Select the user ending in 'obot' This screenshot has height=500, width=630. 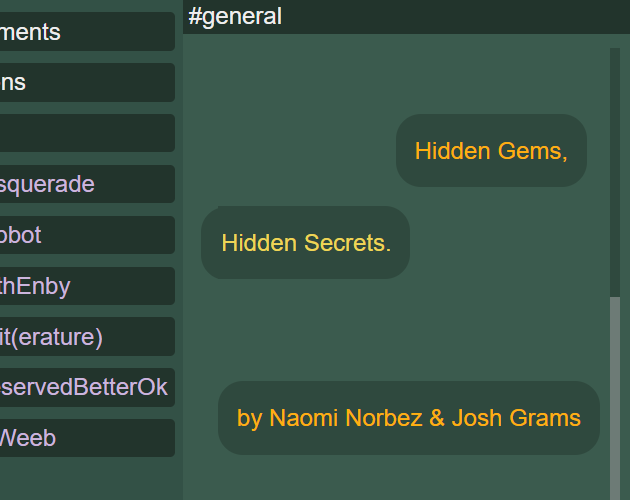87,235
